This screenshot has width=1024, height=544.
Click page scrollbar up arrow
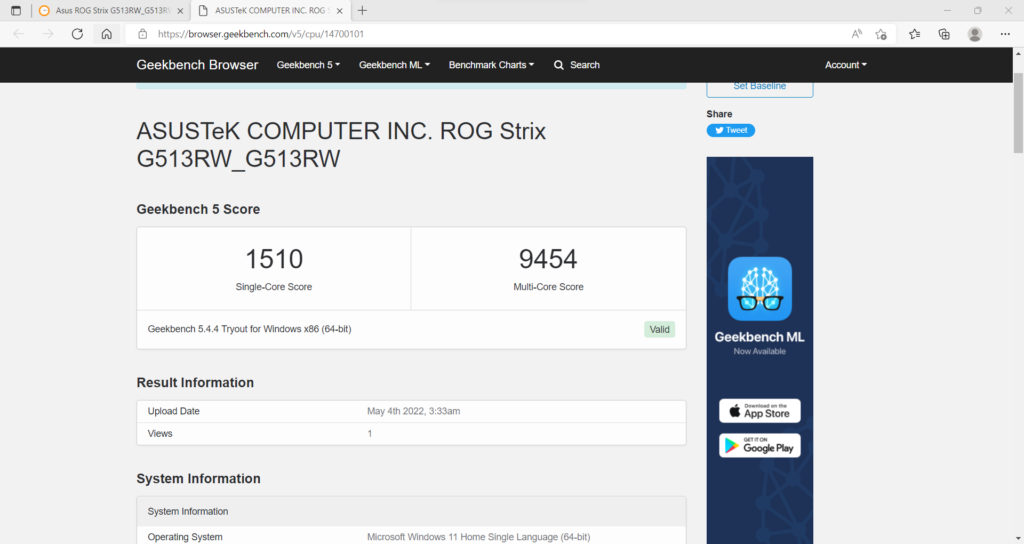click(1018, 54)
